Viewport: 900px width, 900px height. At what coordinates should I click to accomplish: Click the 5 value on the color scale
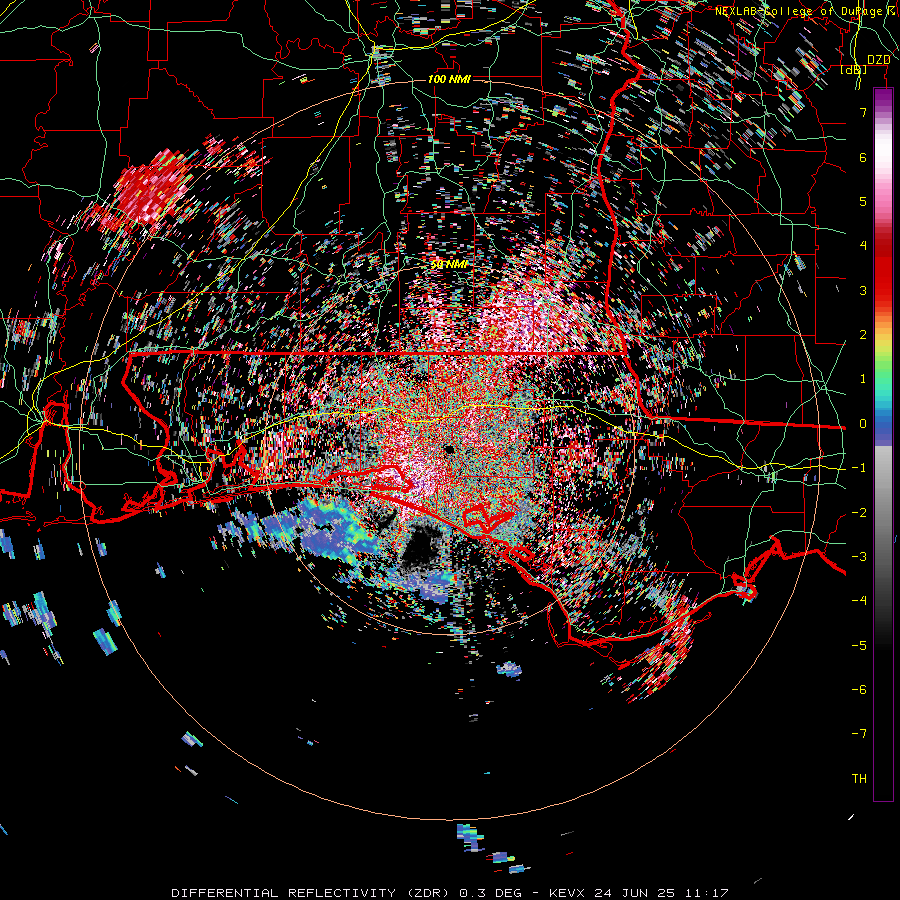point(863,201)
